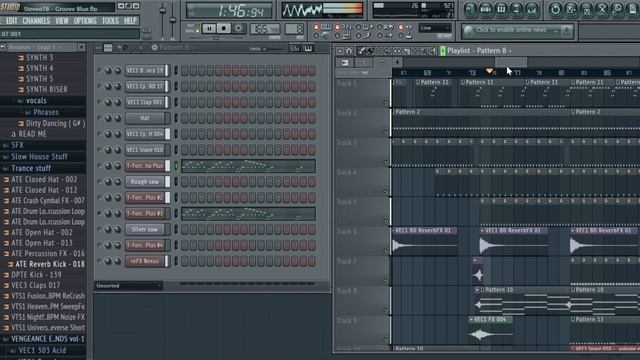Collapse the vocals folder in browser
640x360 pixels.
[36, 101]
